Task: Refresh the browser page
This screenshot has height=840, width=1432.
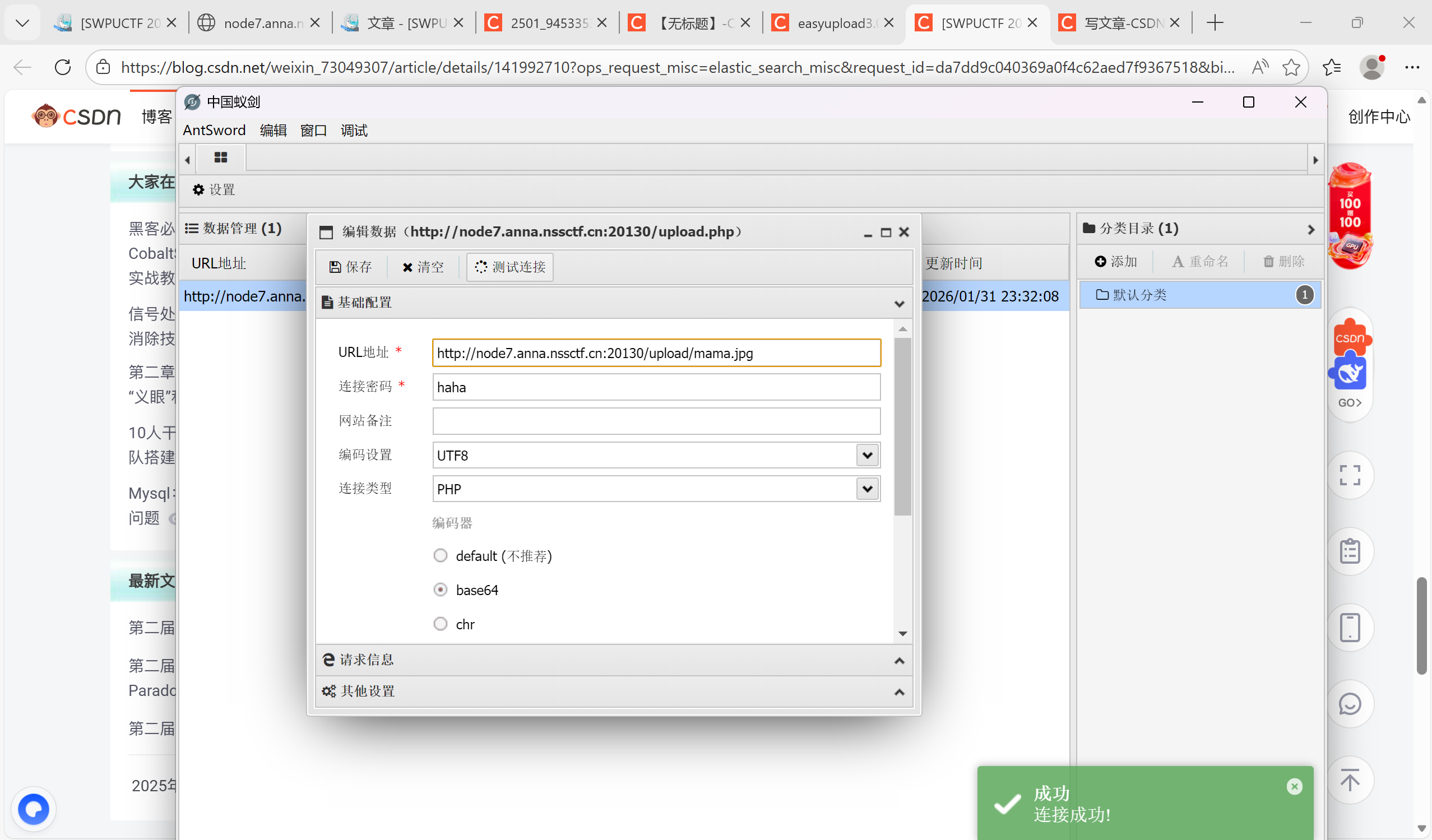Action: coord(63,68)
